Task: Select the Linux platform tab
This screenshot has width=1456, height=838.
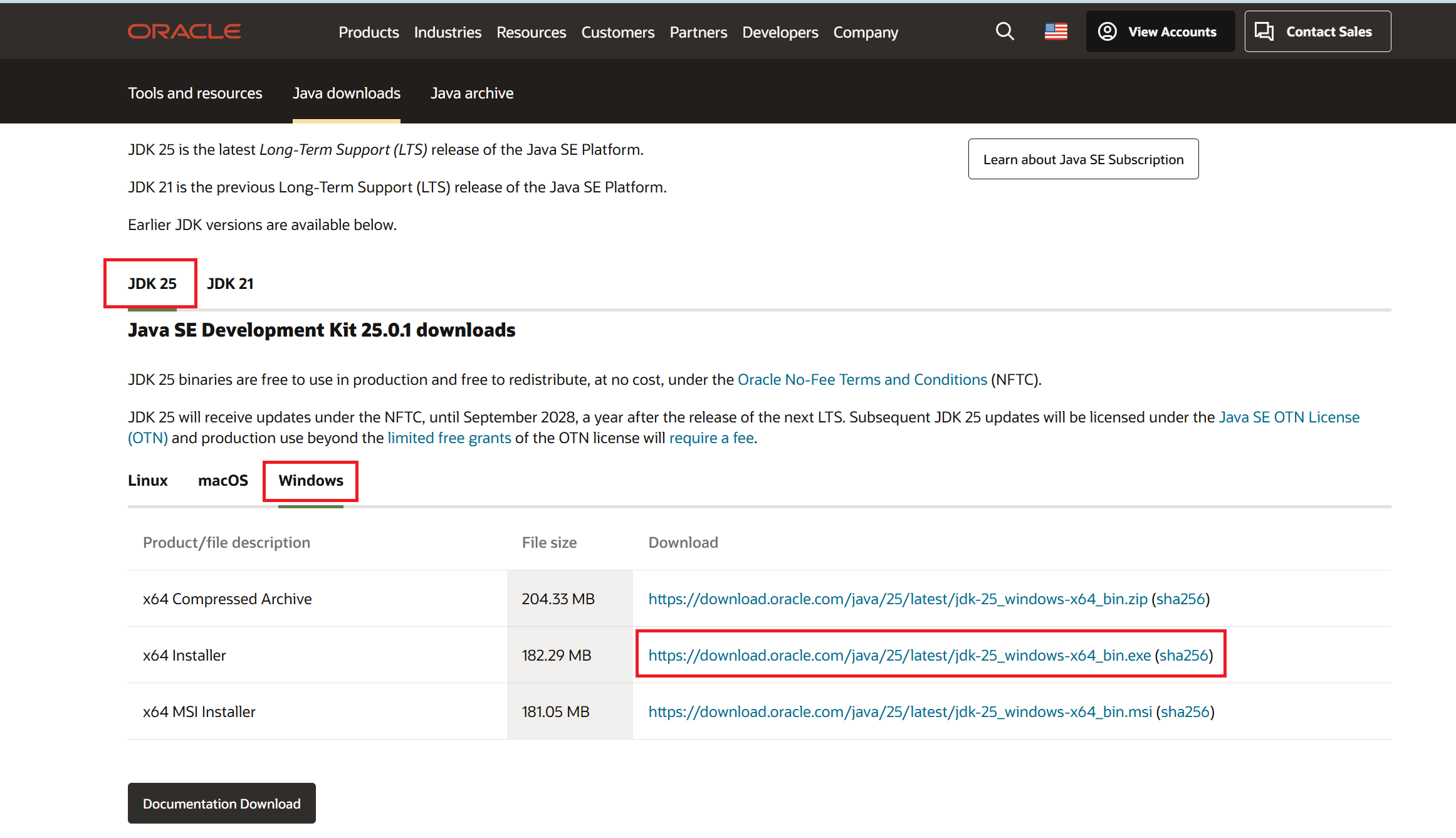Action: (148, 480)
